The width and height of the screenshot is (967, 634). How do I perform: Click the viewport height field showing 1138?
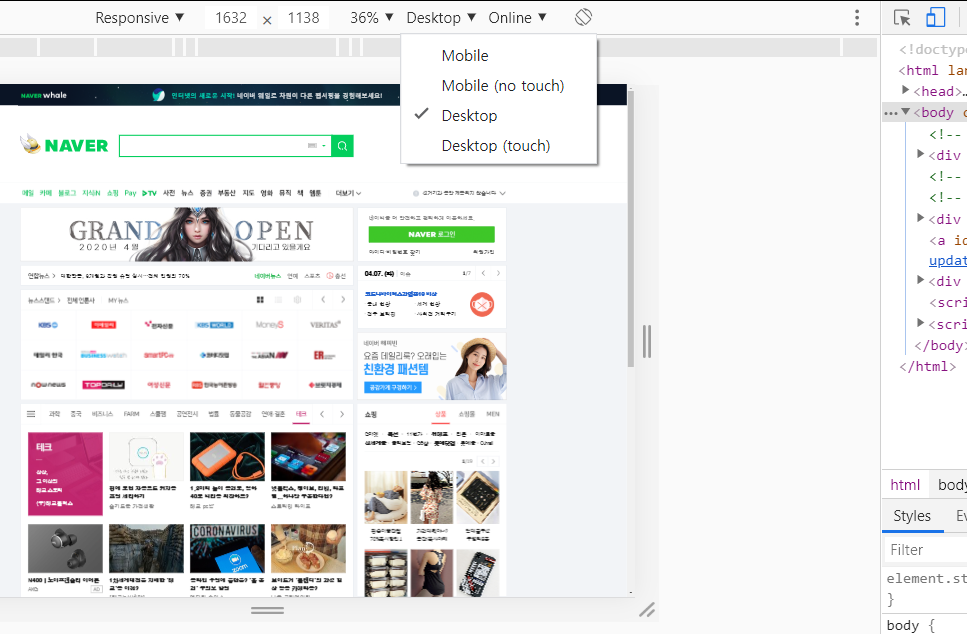coord(303,18)
